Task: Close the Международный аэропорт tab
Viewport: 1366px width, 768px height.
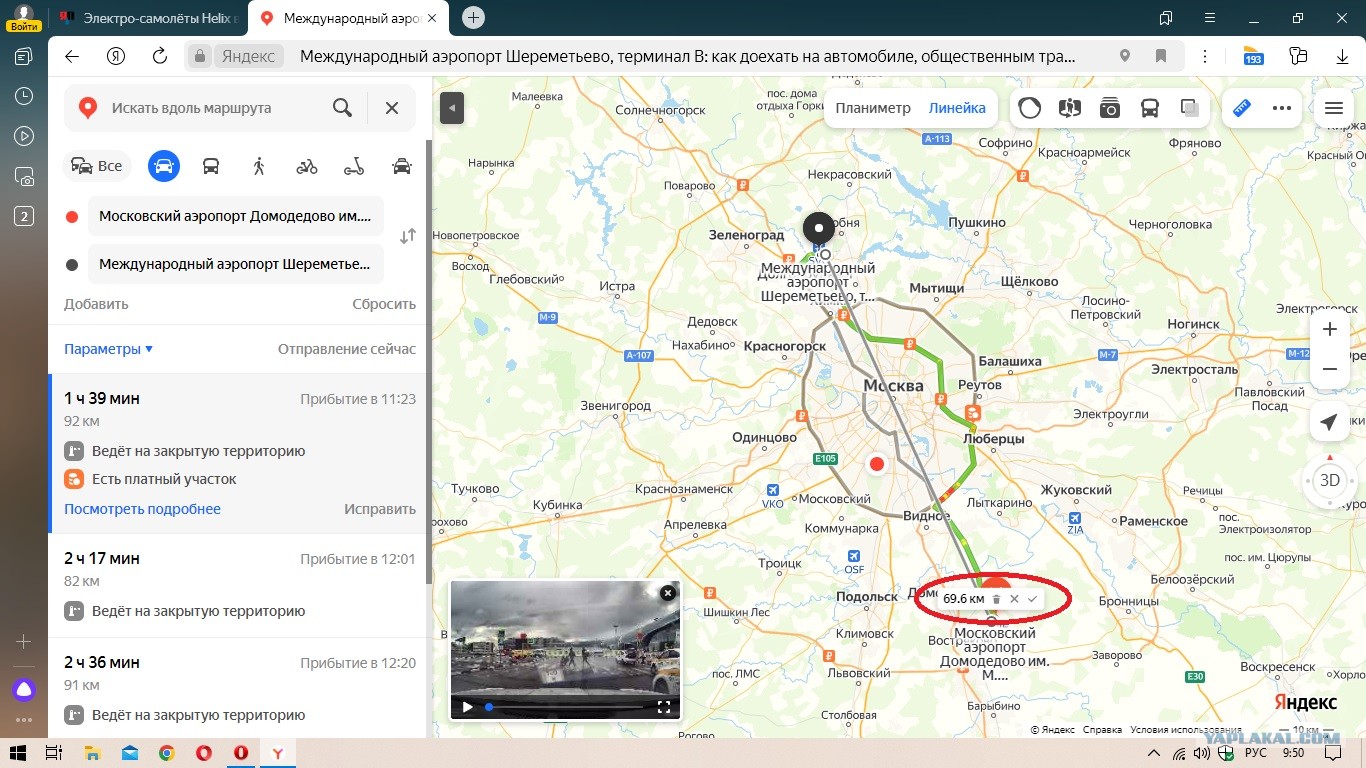Action: (x=432, y=18)
